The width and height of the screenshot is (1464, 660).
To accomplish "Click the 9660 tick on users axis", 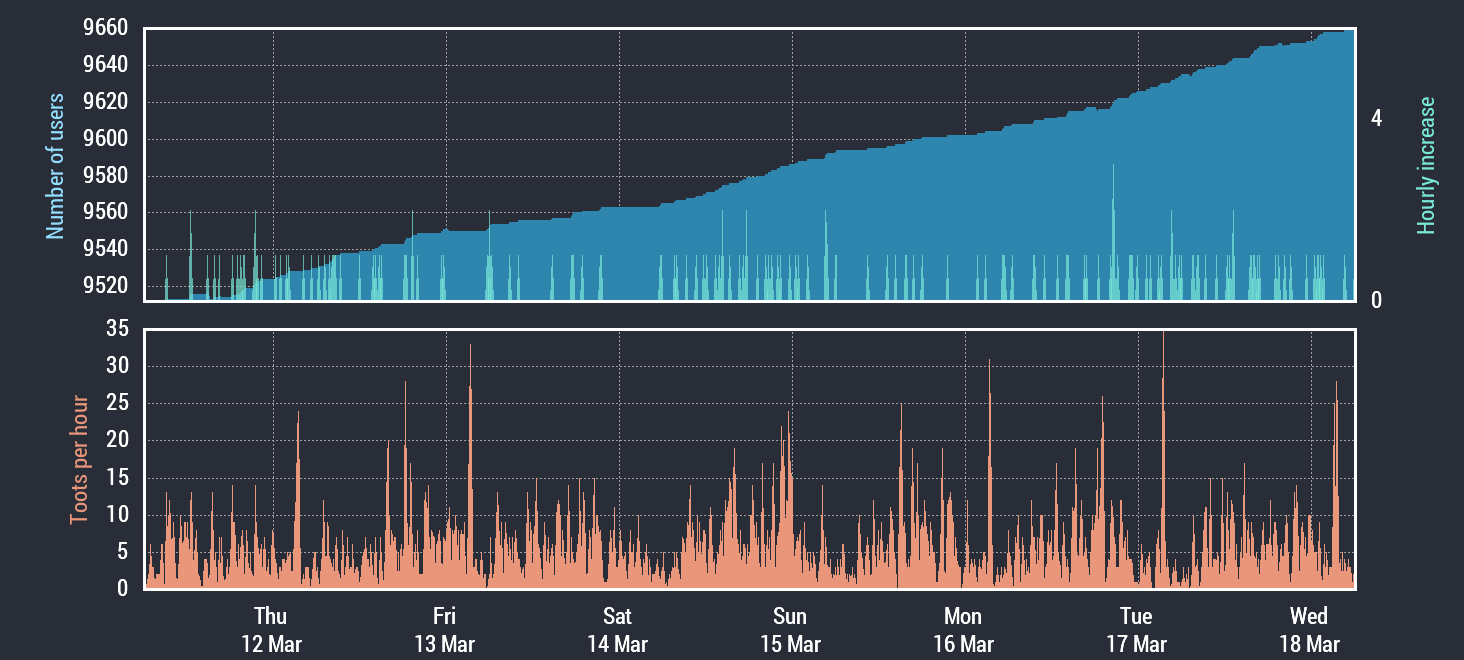I will click(x=105, y=28).
